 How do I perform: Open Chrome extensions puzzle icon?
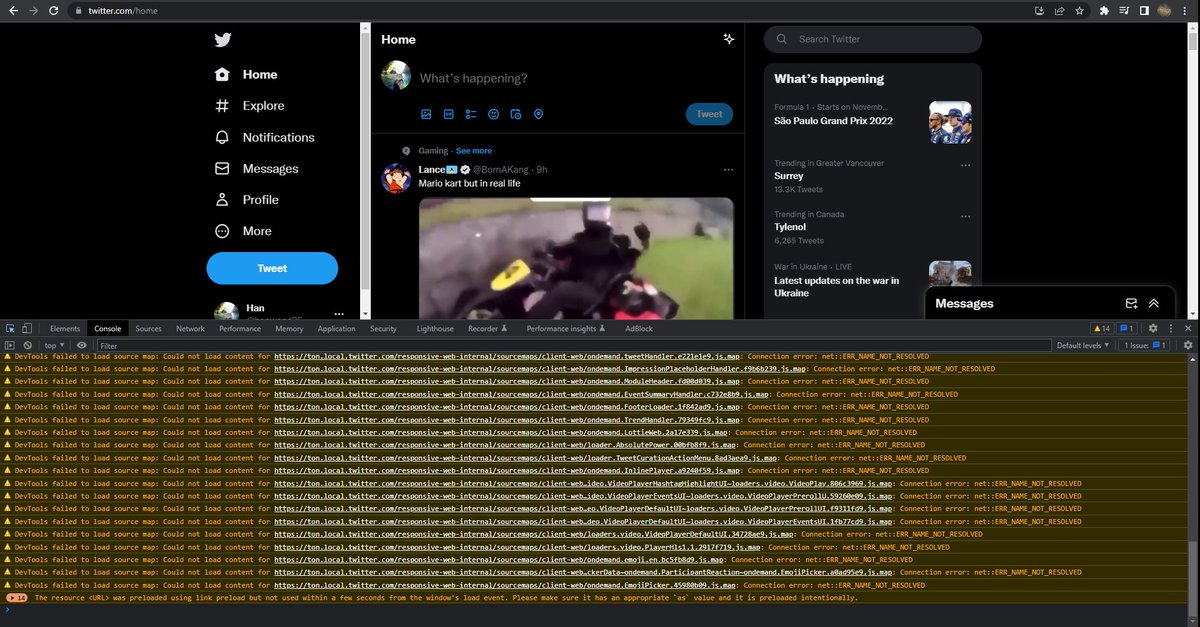[1104, 10]
